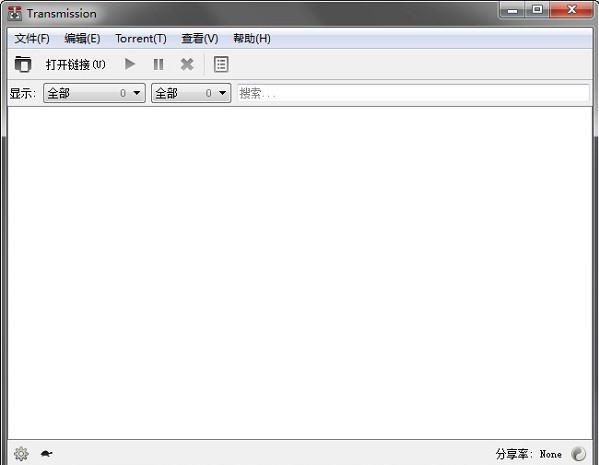Open the 编辑(E) menu
The image size is (599, 465).
(82, 39)
